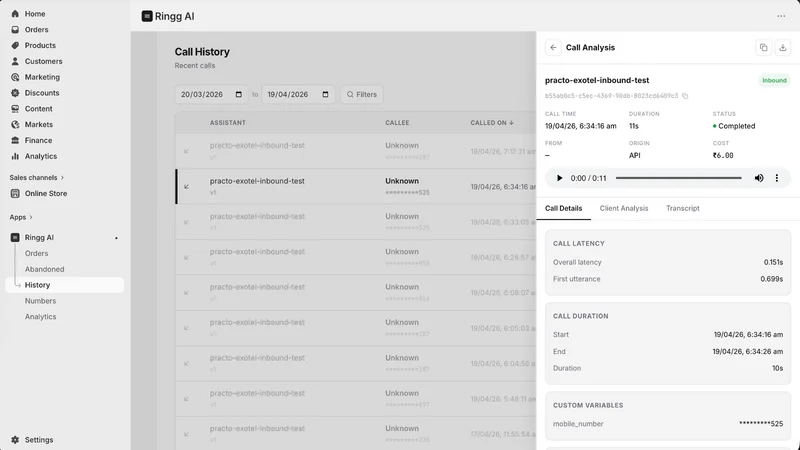Open the Analytics bar chart icon
Viewport: 800px width, 450px height.
tap(15, 156)
